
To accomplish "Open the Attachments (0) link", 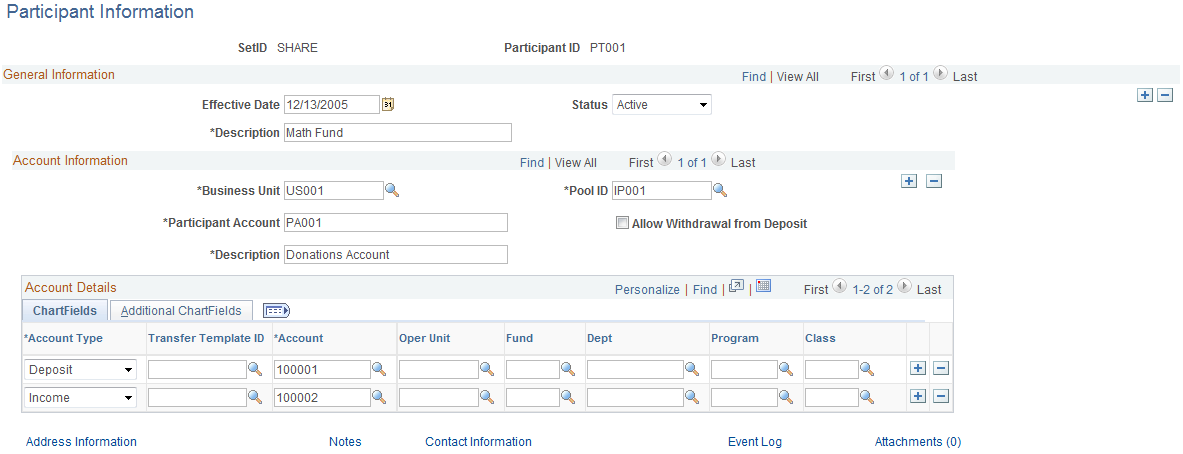I will [917, 442].
